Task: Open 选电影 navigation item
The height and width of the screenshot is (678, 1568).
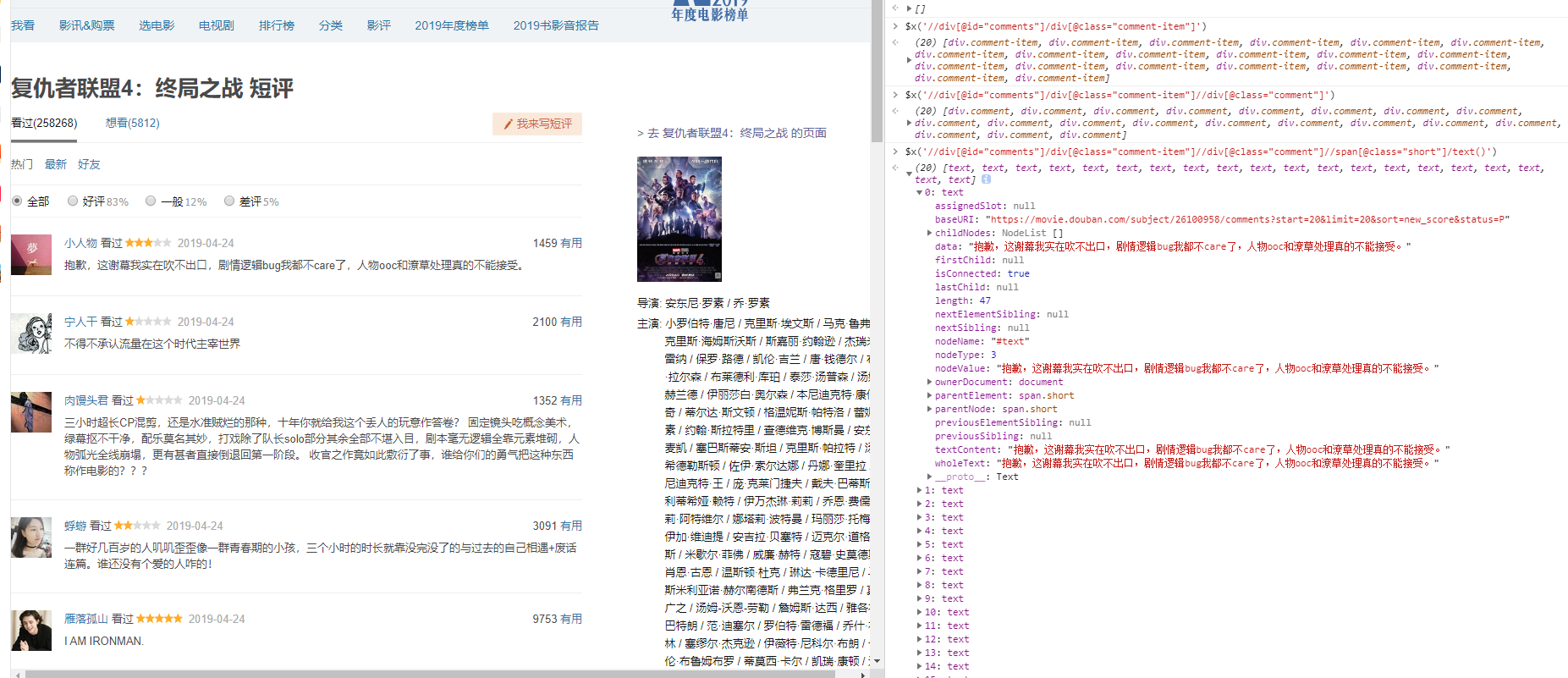Action: (157, 25)
